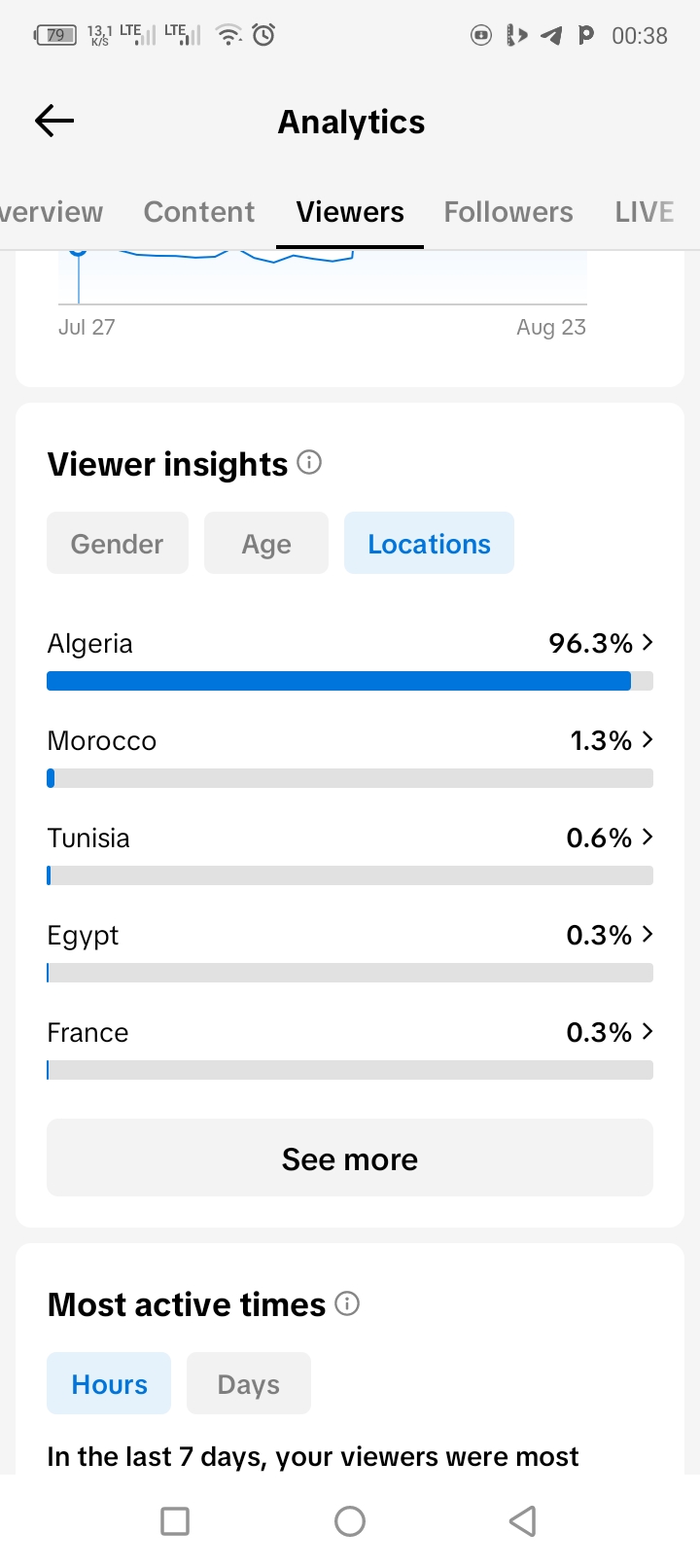The height and width of the screenshot is (1568, 700).
Task: Select the Age filter chip
Action: tap(266, 543)
